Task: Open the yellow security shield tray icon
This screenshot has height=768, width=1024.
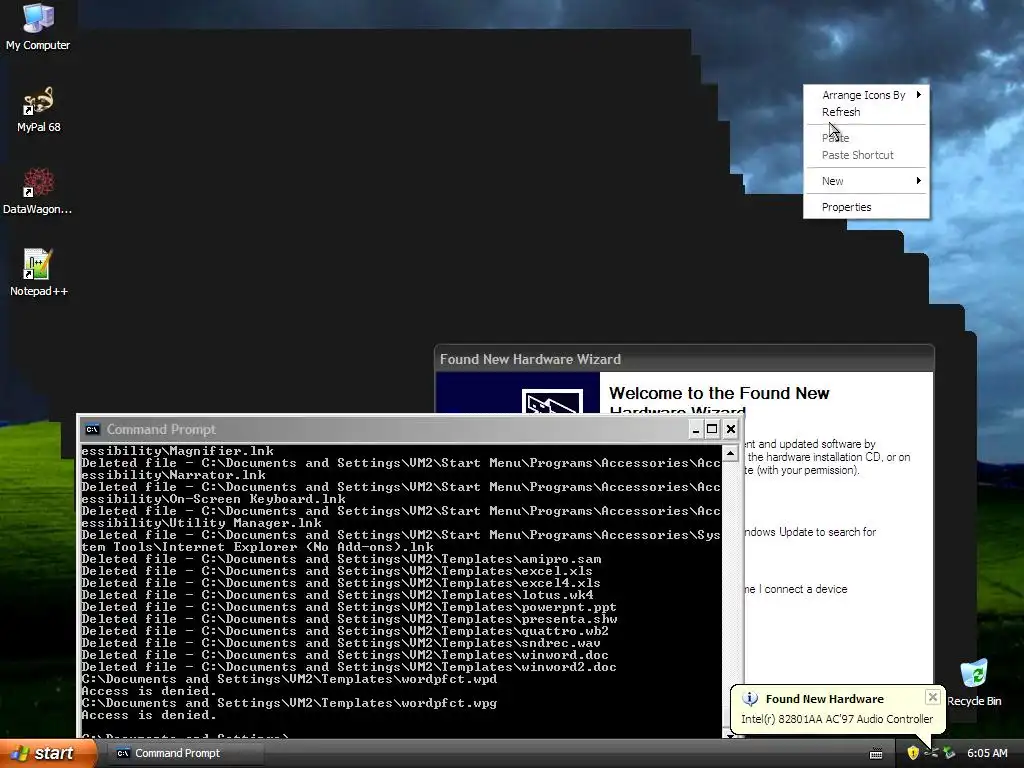Action: (x=913, y=753)
